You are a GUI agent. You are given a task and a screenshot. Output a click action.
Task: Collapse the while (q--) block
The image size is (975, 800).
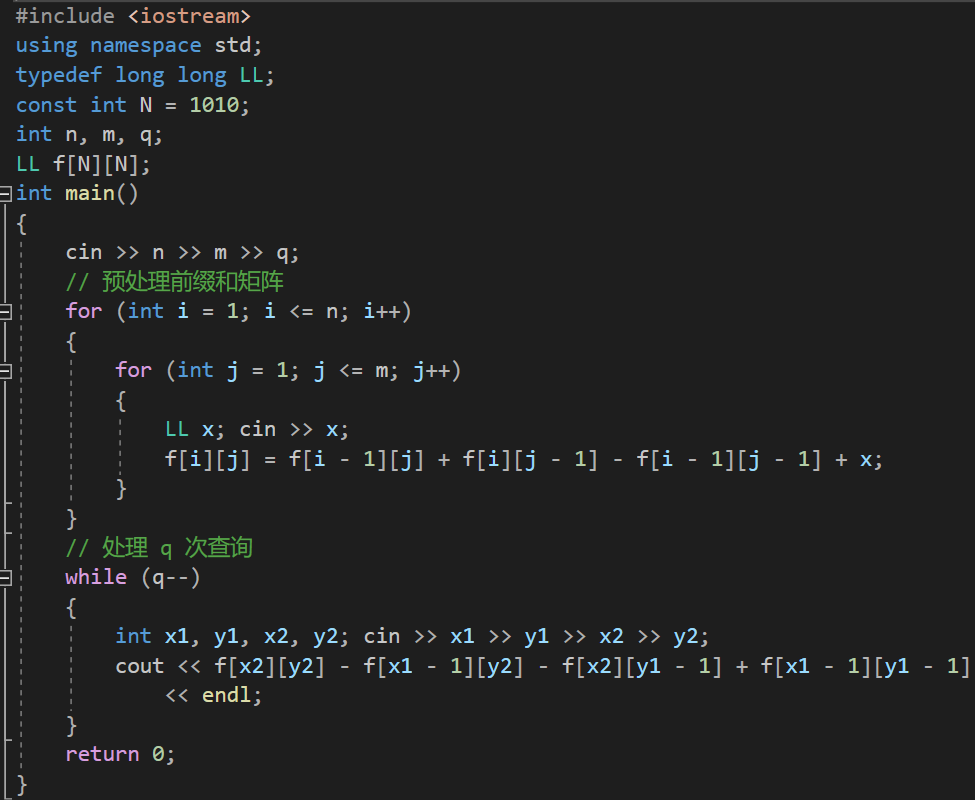pyautogui.click(x=6, y=578)
